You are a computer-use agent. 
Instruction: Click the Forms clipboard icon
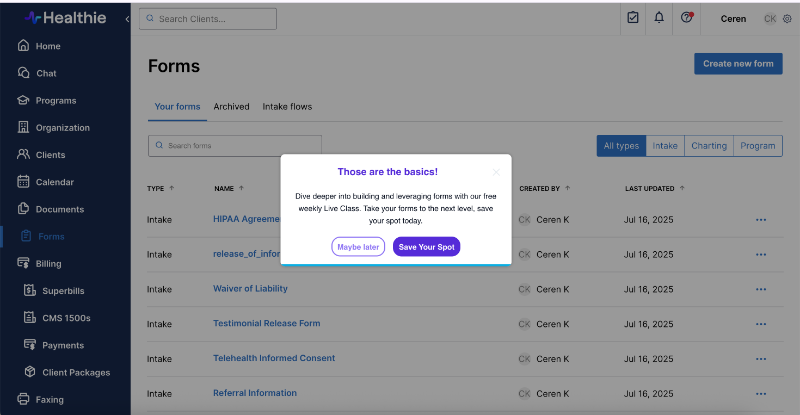[x=26, y=236]
